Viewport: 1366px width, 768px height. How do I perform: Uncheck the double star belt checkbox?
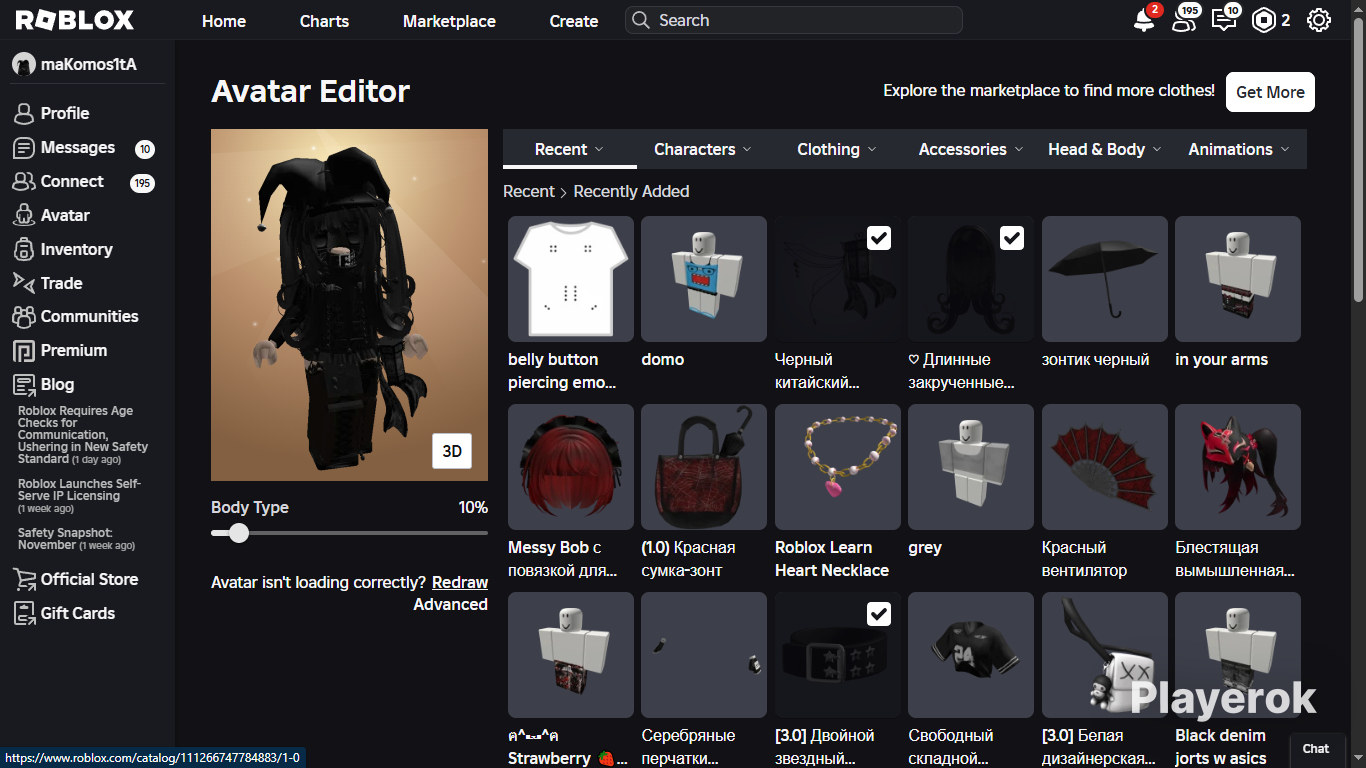pos(879,614)
